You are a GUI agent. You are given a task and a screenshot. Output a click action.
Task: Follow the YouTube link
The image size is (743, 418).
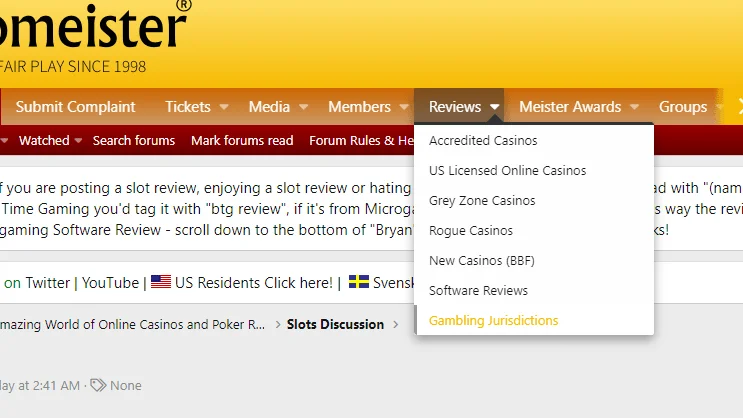pos(110,282)
